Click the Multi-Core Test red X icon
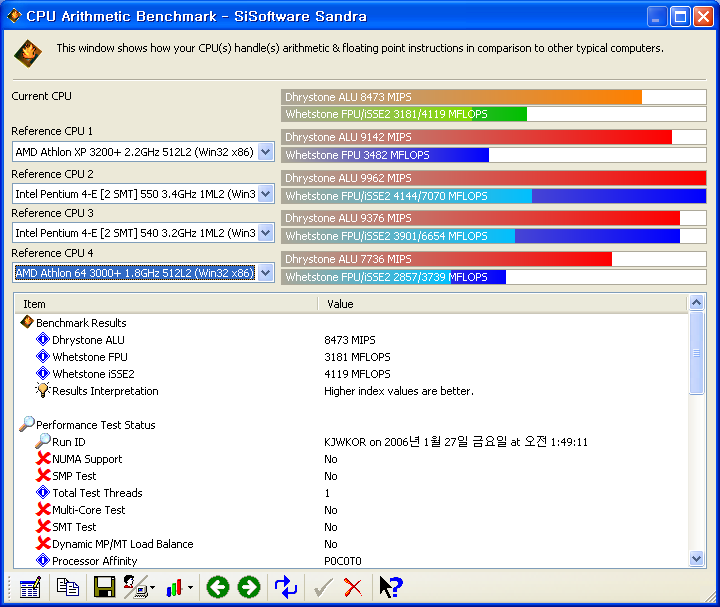Image resolution: width=720 pixels, height=607 pixels. coord(43,509)
